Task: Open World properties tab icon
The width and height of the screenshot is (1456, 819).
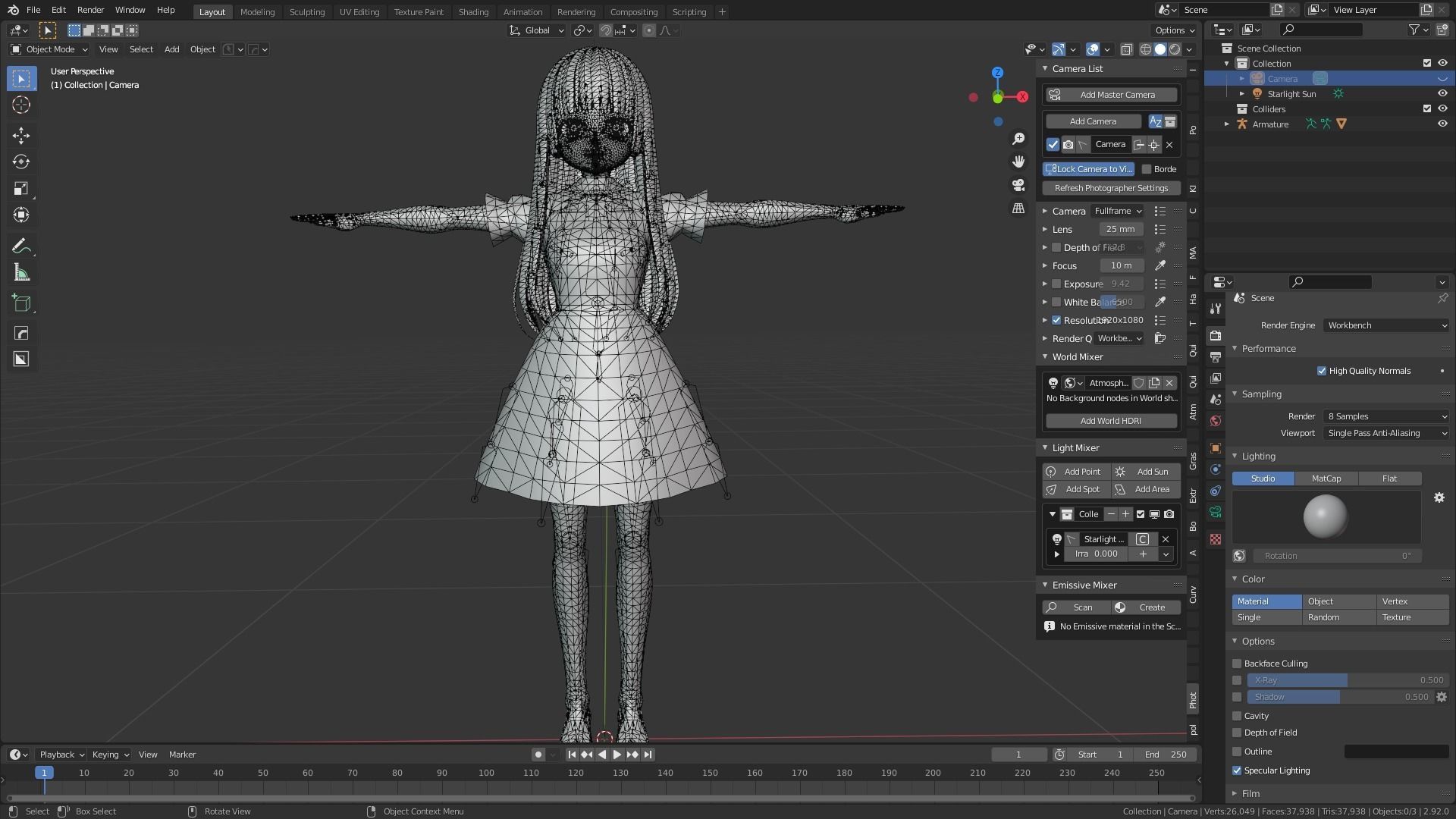Action: (x=1216, y=421)
